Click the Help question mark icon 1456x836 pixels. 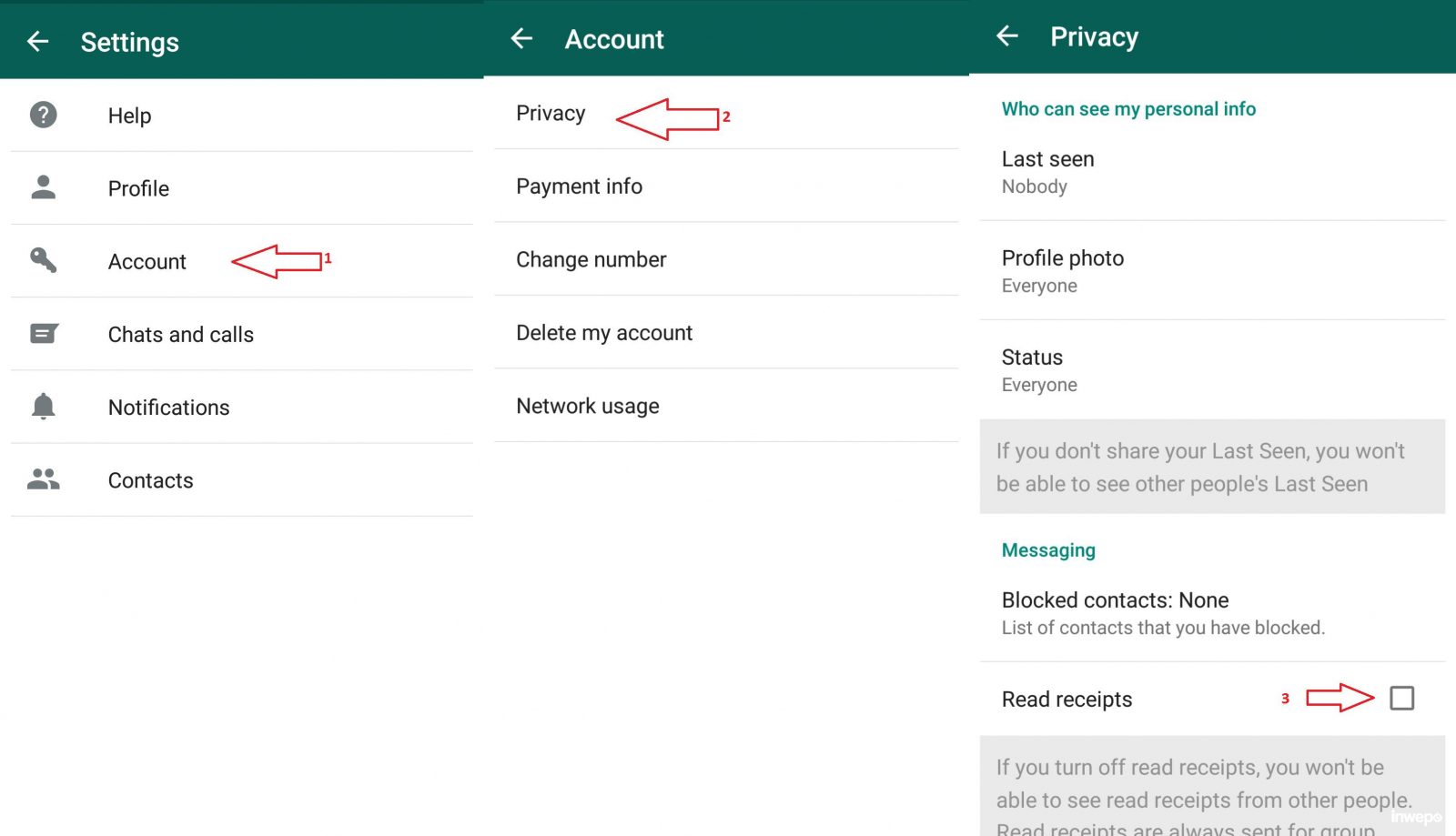pyautogui.click(x=43, y=115)
